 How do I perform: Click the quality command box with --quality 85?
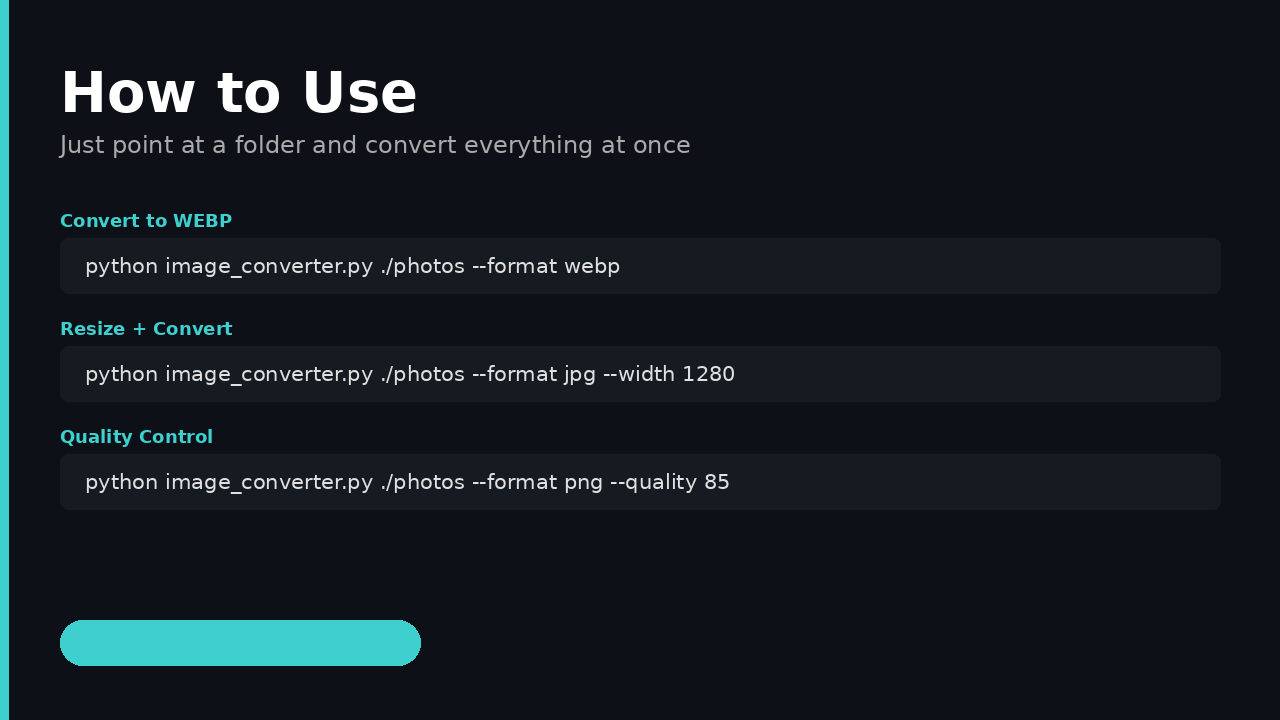coord(640,482)
